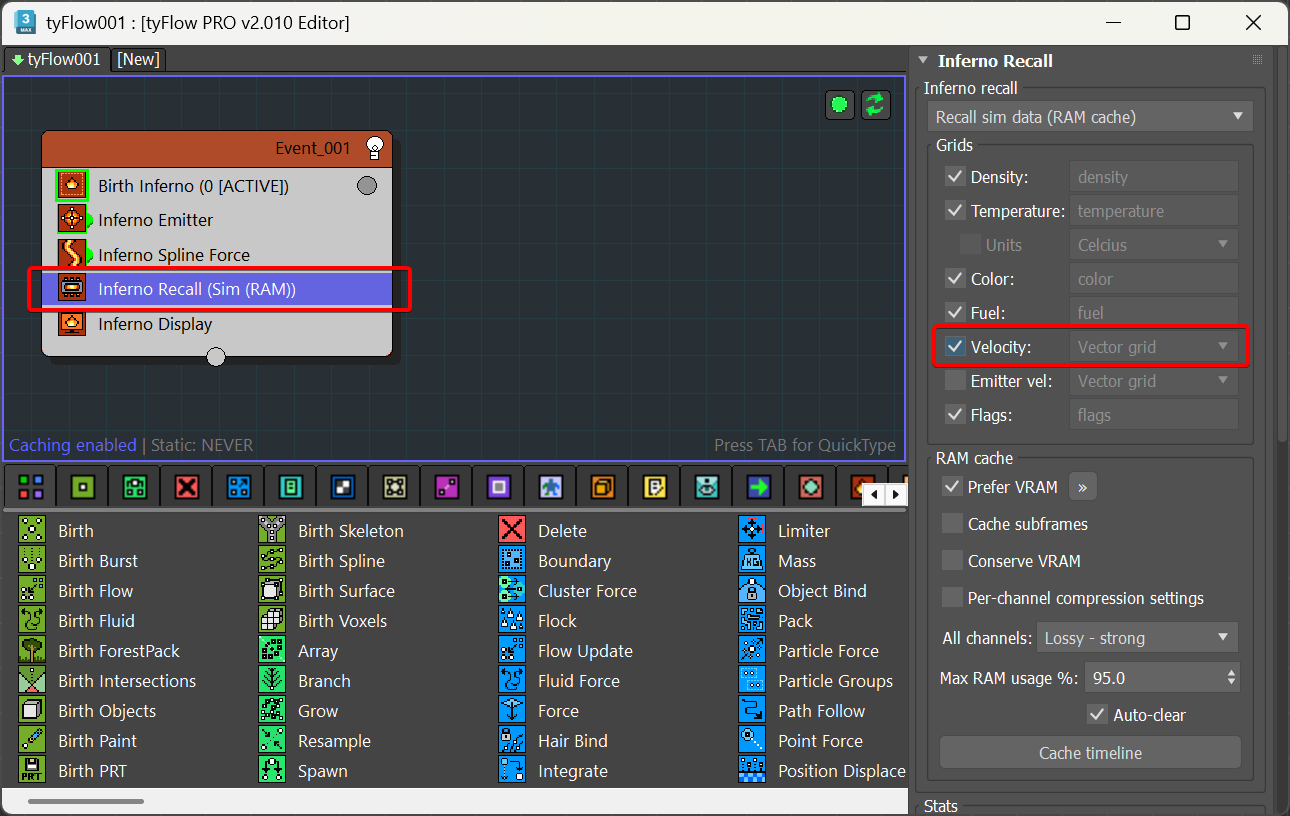Viewport: 1290px width, 816px height.
Task: Toggle the Flags grid checkbox
Action: pos(955,415)
